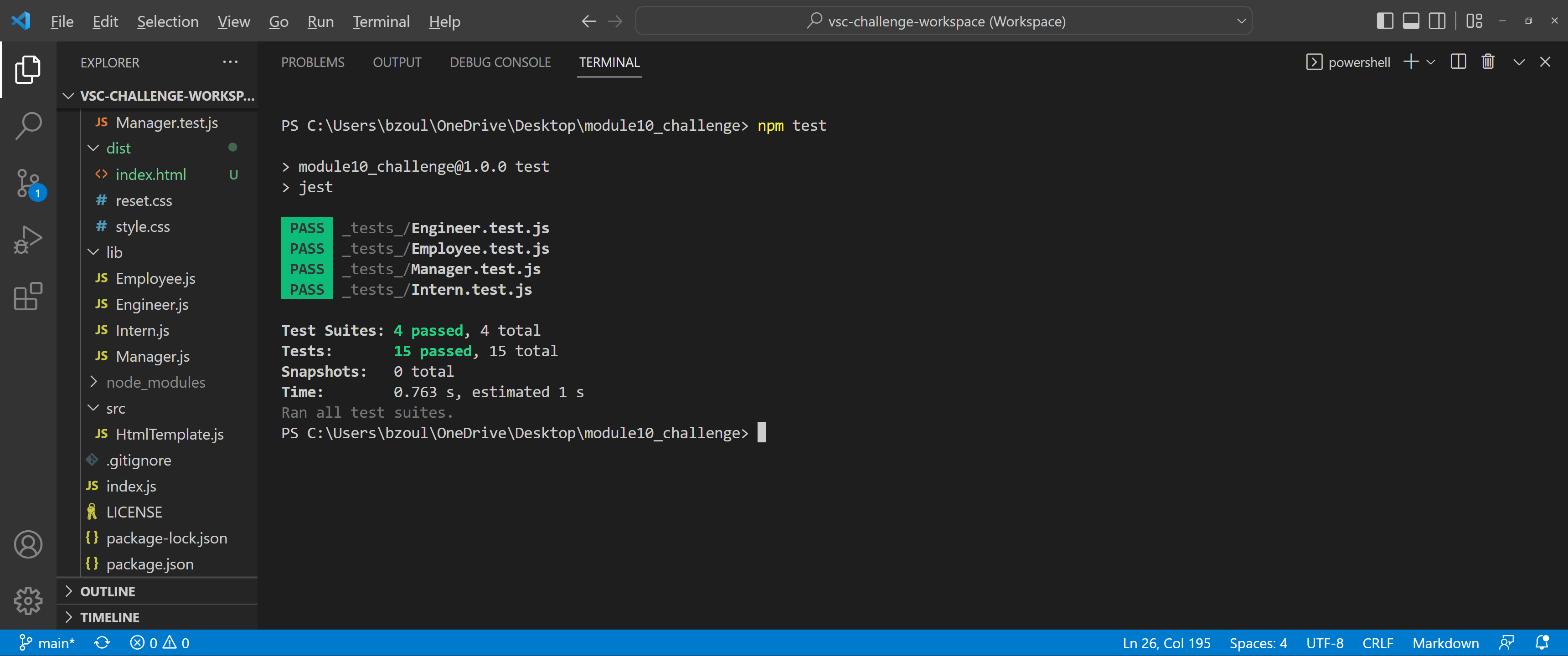Screen dimensions: 1568x656
Task: Expand the OUTLINE section
Action: tap(157, 591)
